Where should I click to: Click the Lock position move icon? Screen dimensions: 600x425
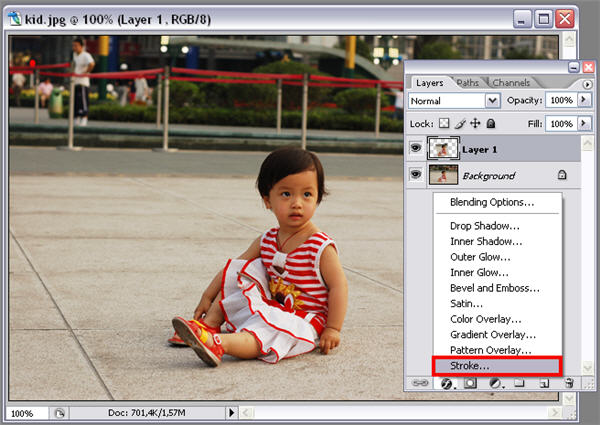pyautogui.click(x=475, y=123)
